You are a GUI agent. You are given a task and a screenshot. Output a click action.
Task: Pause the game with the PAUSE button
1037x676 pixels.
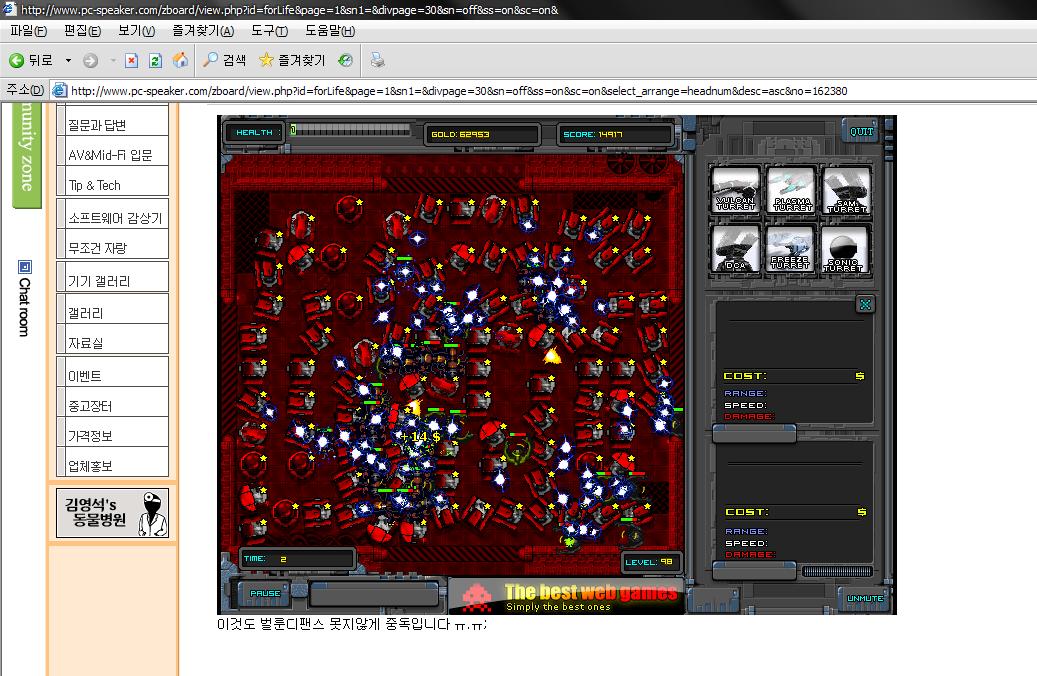tap(265, 593)
